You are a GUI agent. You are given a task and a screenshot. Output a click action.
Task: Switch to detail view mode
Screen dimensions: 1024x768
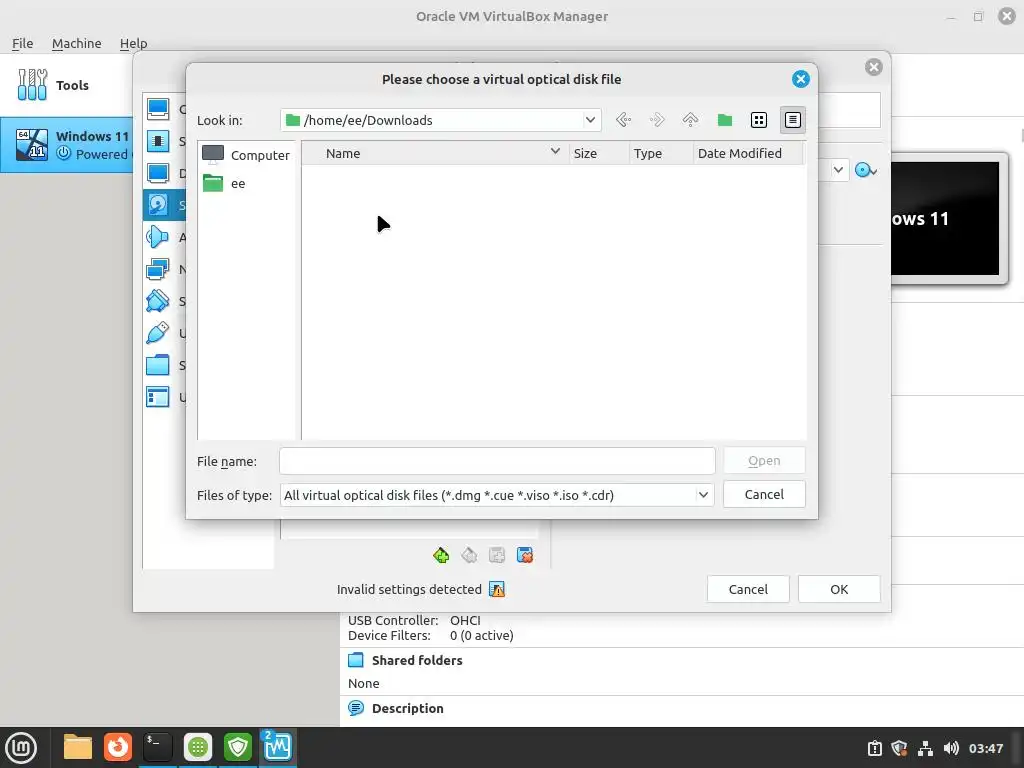tap(792, 120)
